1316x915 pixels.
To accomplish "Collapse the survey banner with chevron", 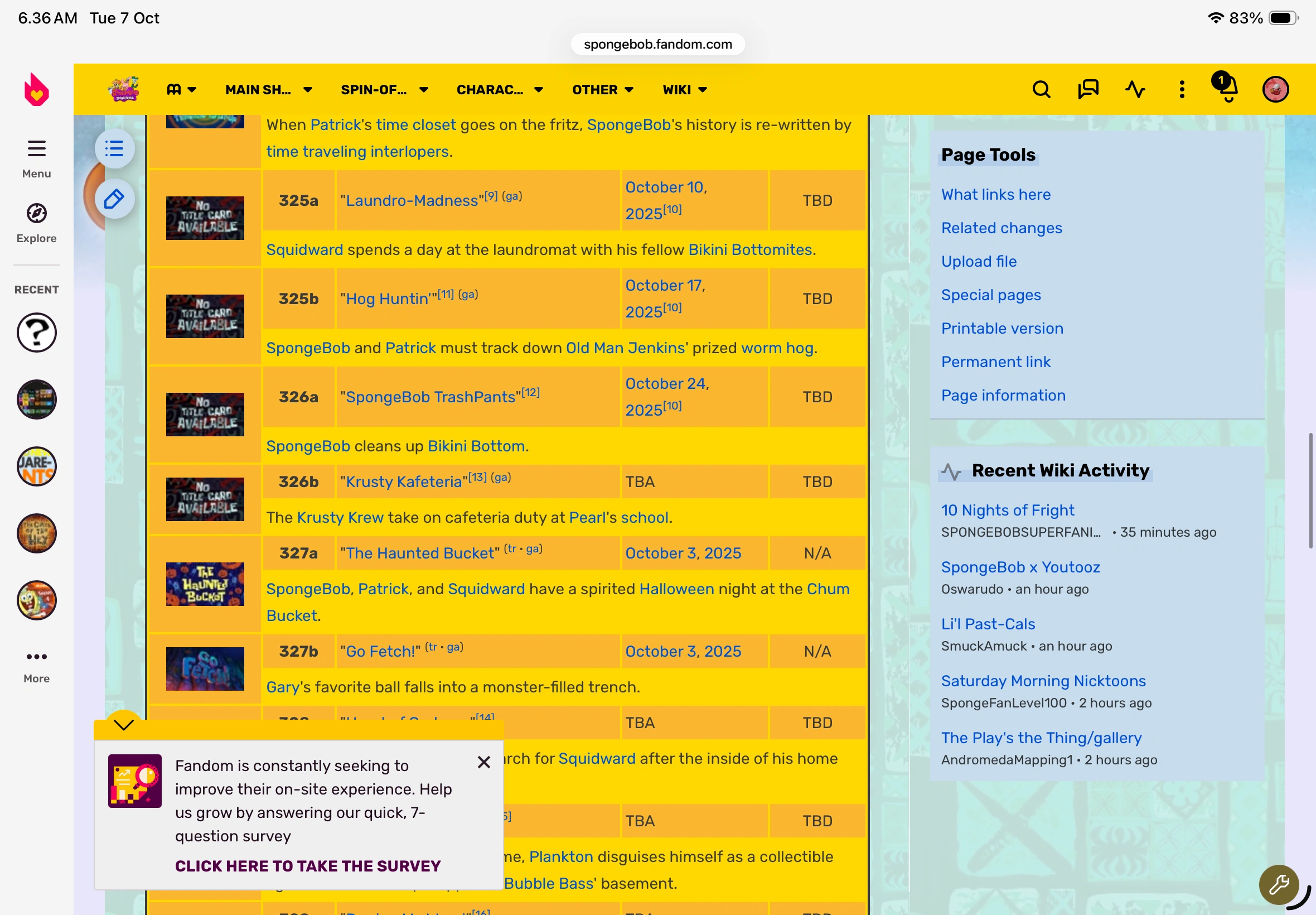I will tap(124, 724).
